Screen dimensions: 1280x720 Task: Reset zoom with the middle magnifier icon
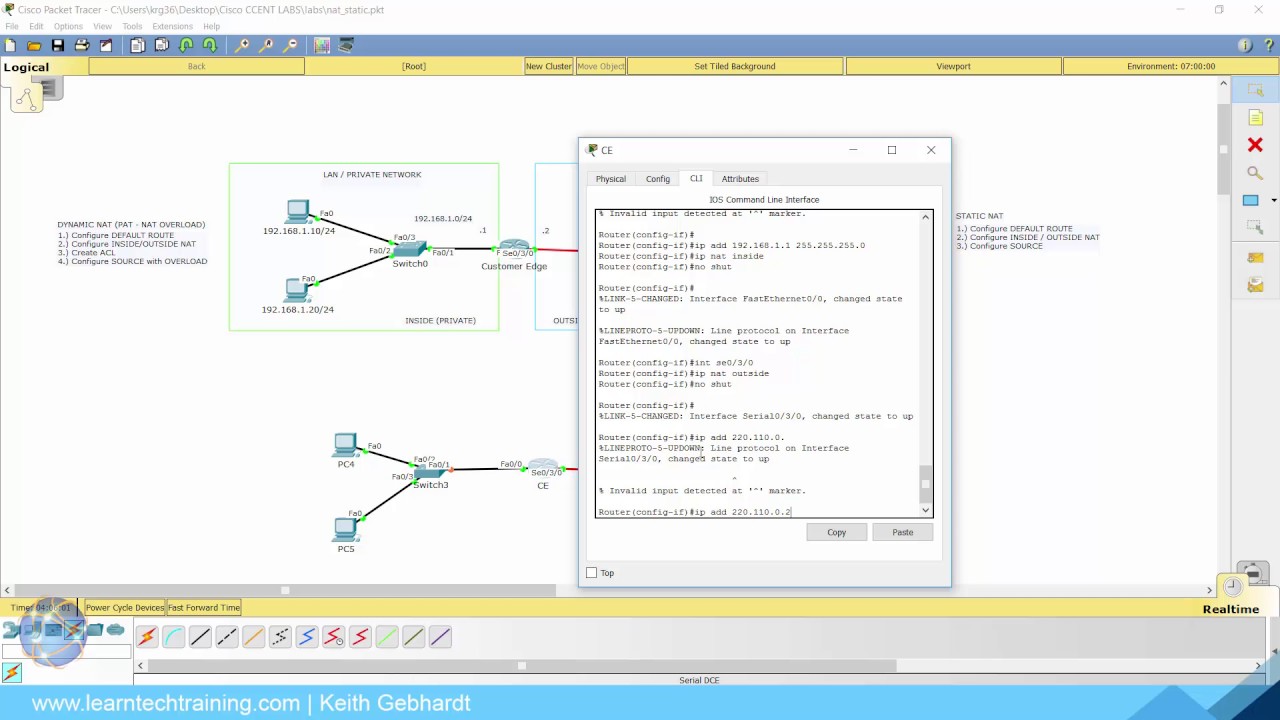click(x=266, y=45)
